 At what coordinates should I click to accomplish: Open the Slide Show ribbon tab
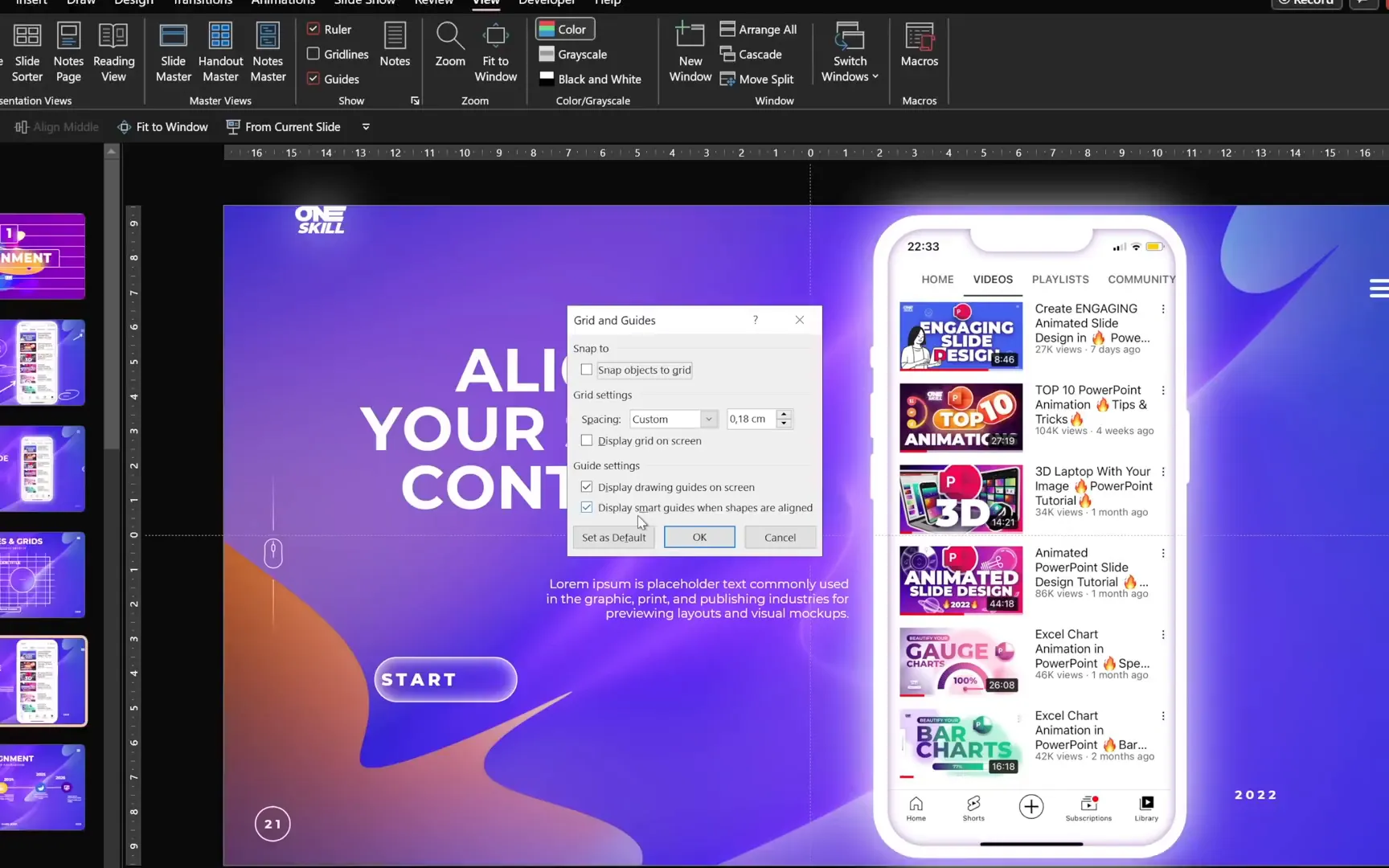click(365, 2)
